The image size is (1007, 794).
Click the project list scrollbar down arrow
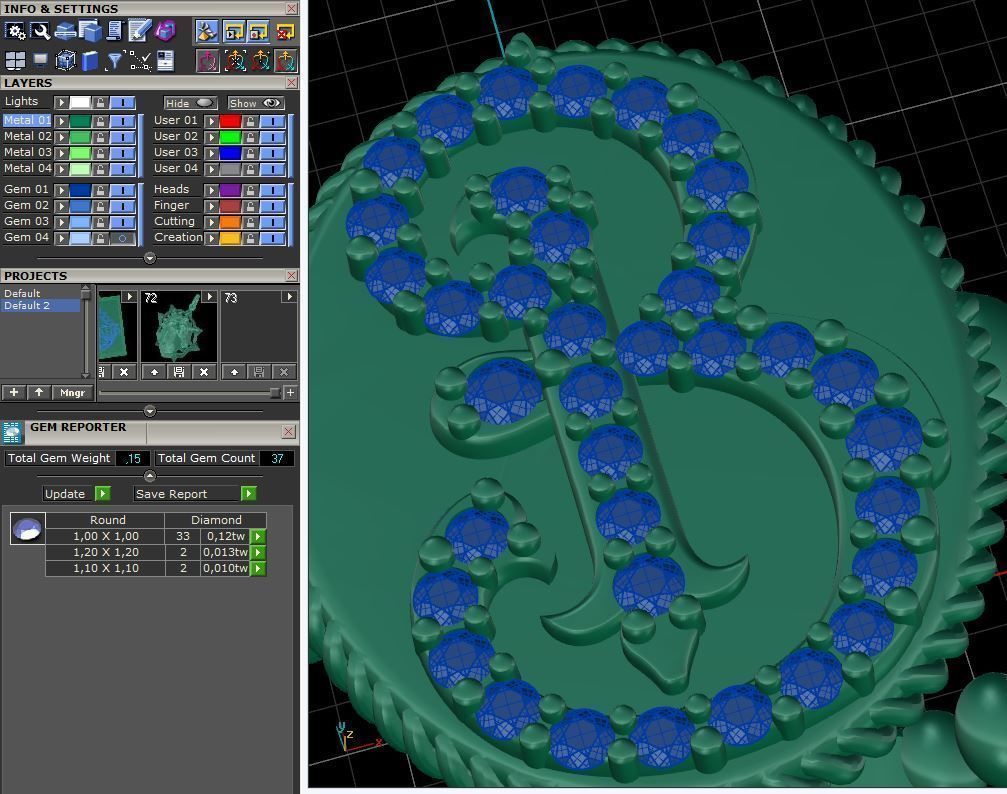pos(86,375)
